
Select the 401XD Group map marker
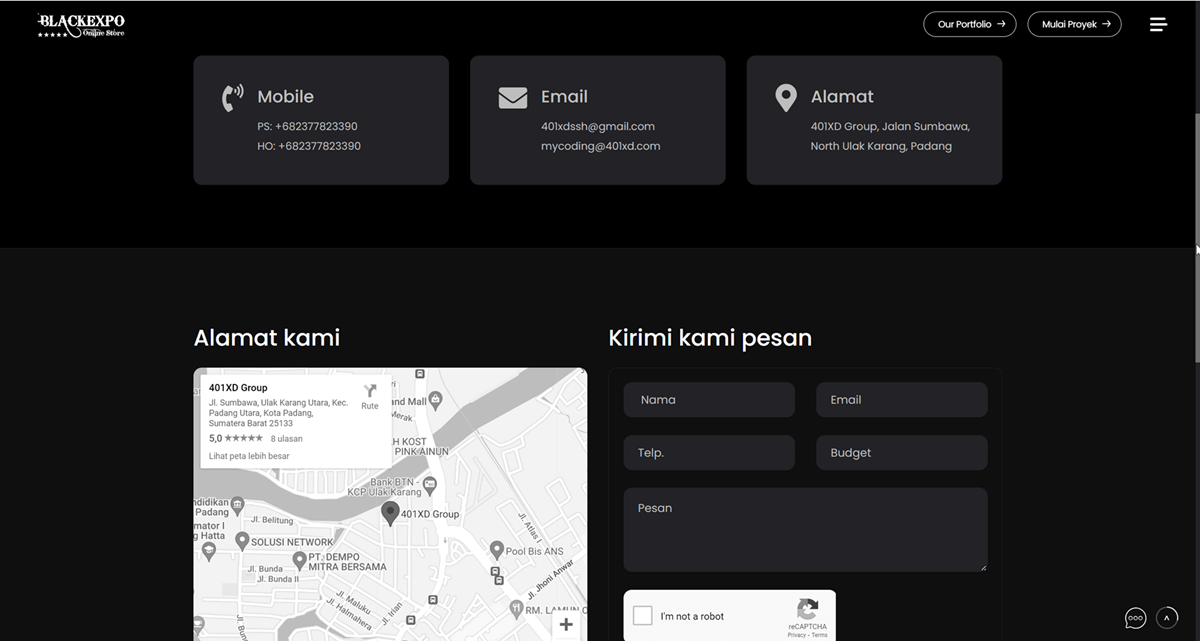tap(391, 513)
